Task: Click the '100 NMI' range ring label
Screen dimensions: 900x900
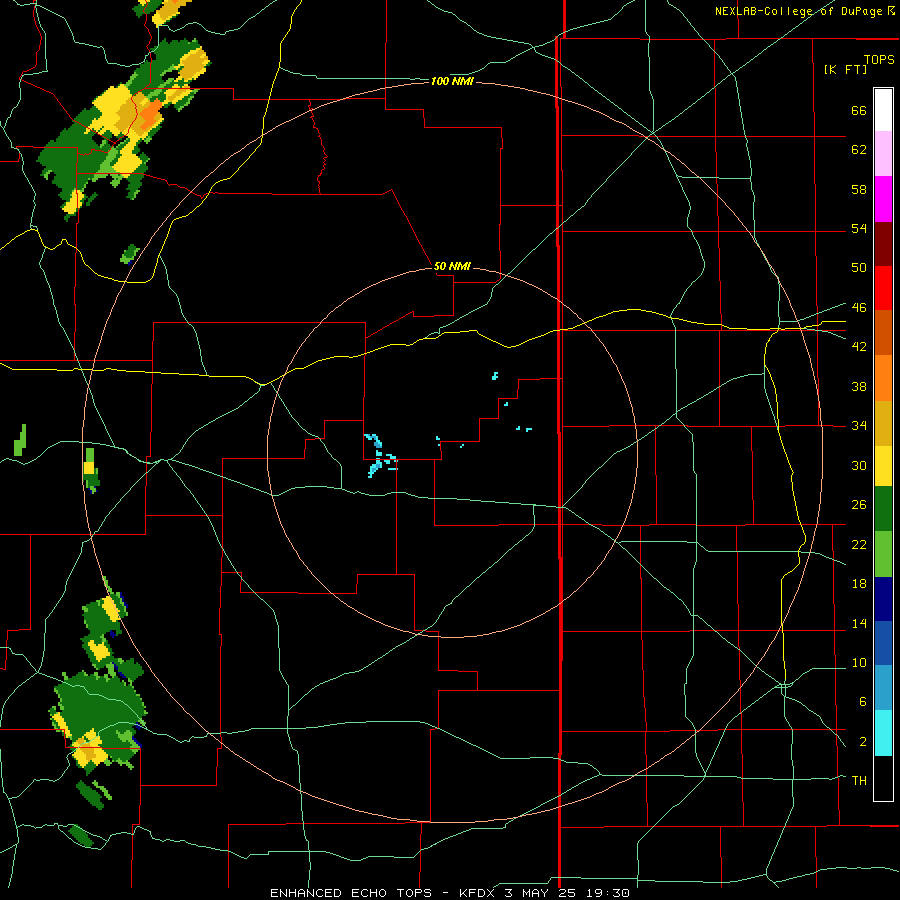Action: [452, 82]
